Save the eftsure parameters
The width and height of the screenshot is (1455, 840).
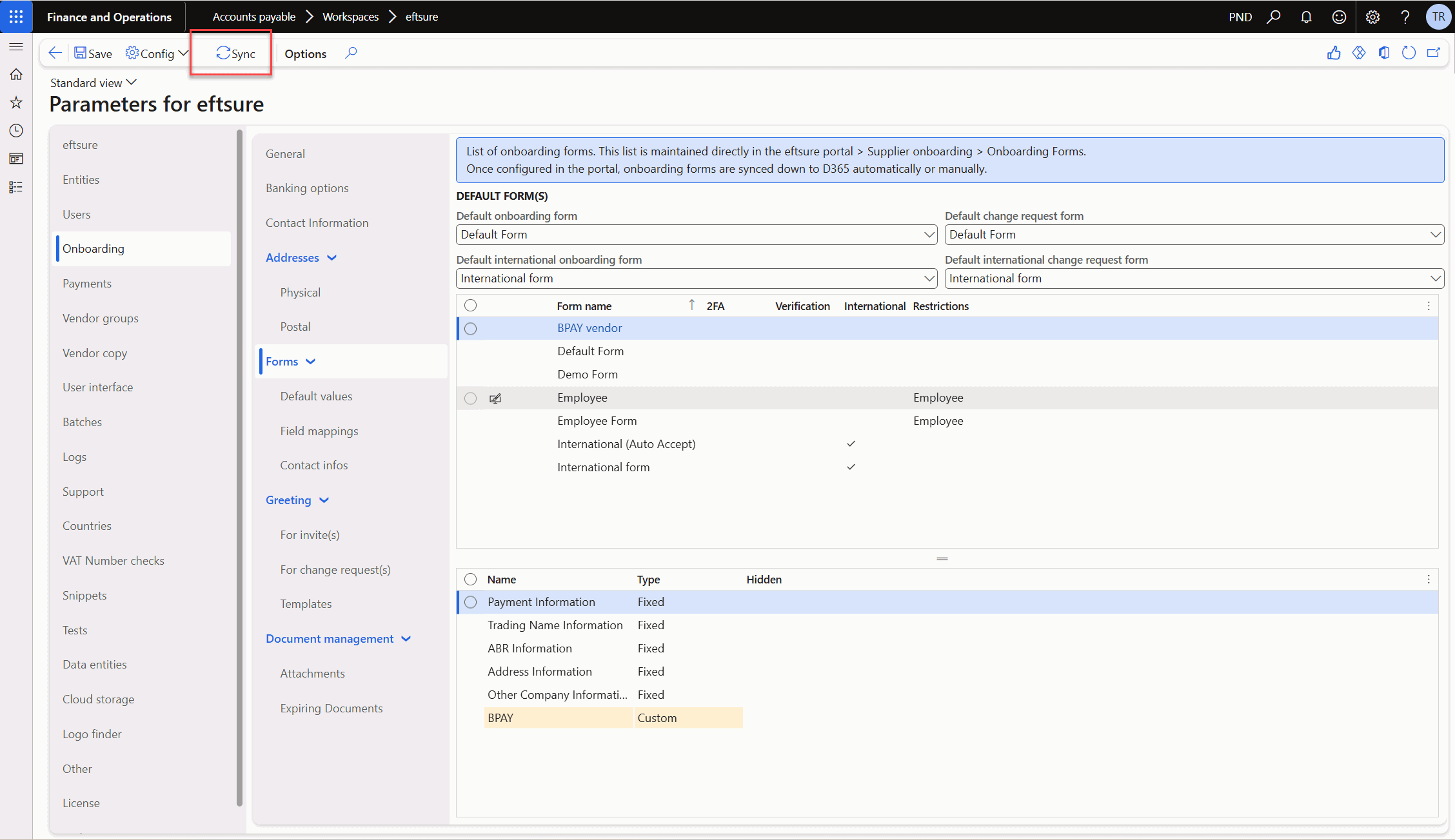pos(93,54)
